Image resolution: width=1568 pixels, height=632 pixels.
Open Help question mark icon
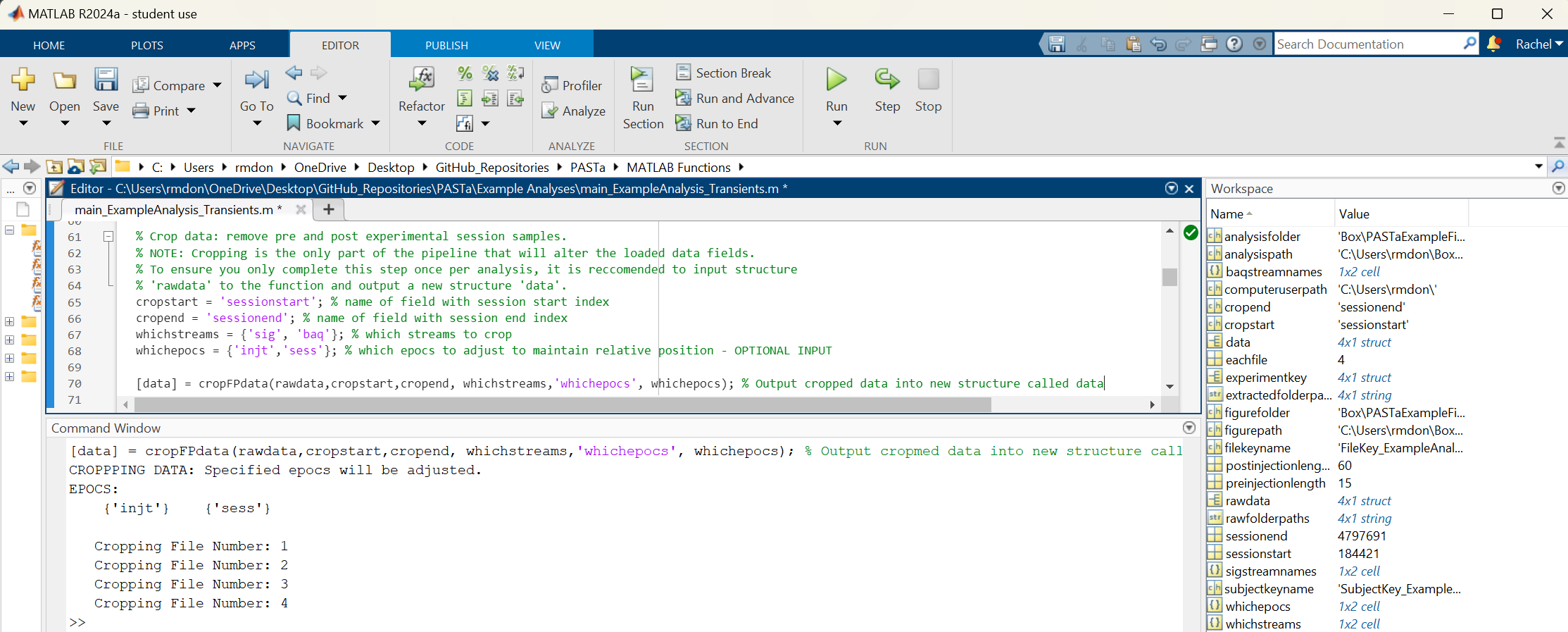pyautogui.click(x=1234, y=44)
